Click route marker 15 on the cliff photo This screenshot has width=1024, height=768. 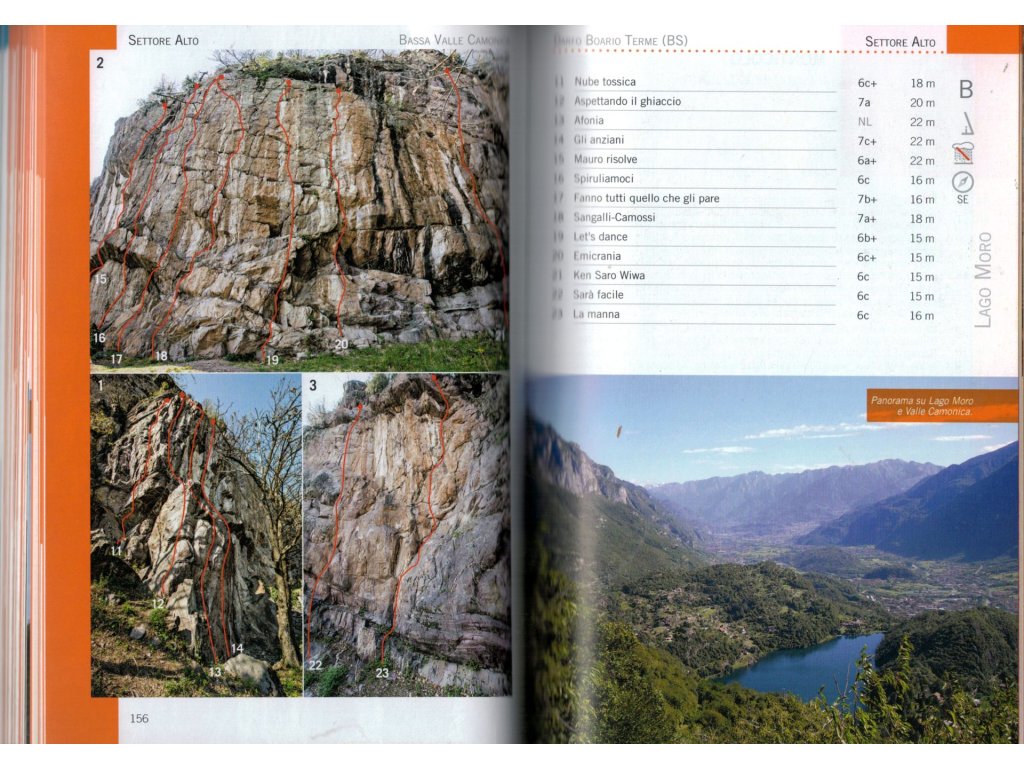click(x=101, y=279)
